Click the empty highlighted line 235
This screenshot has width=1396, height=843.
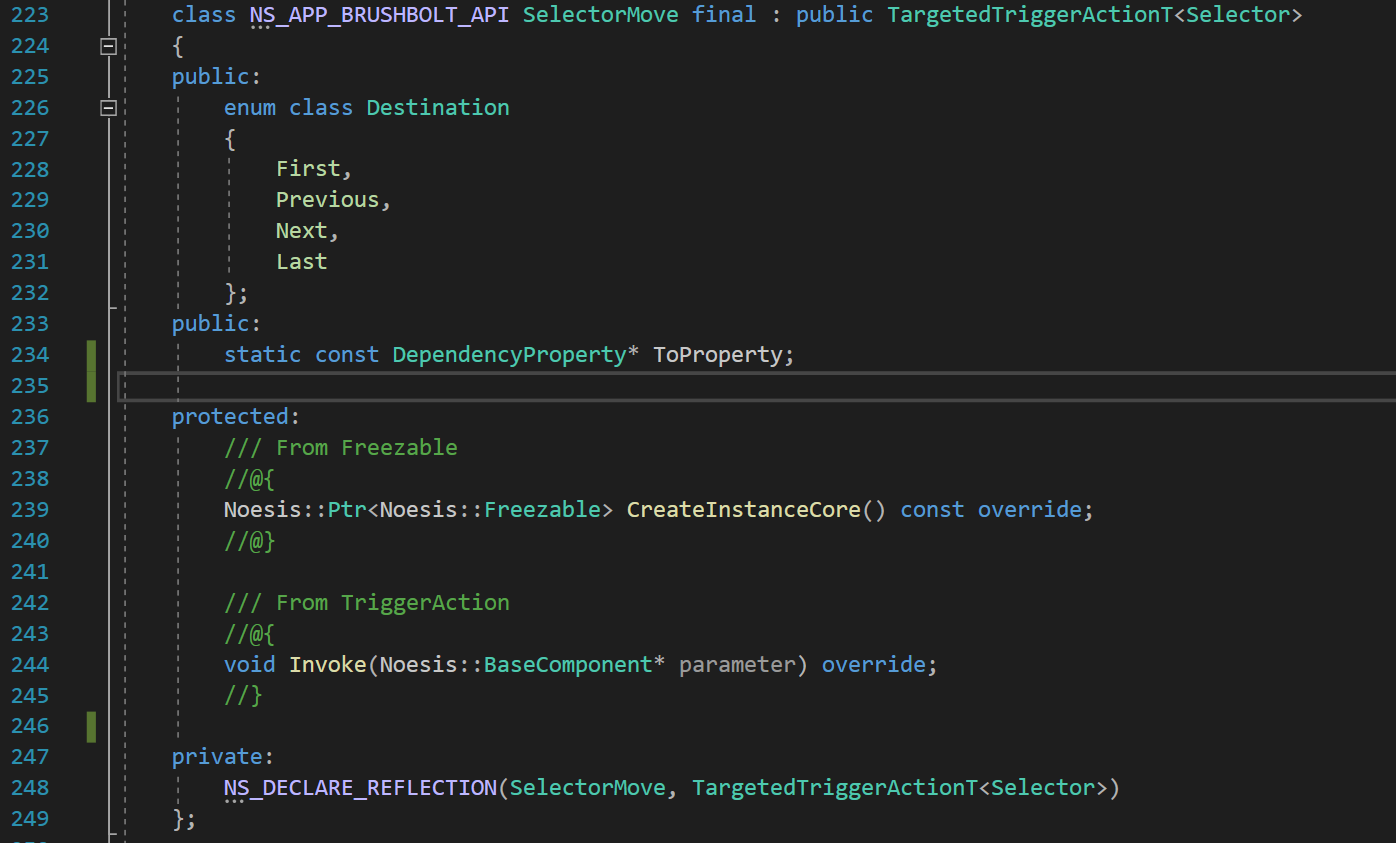[x=700, y=386]
